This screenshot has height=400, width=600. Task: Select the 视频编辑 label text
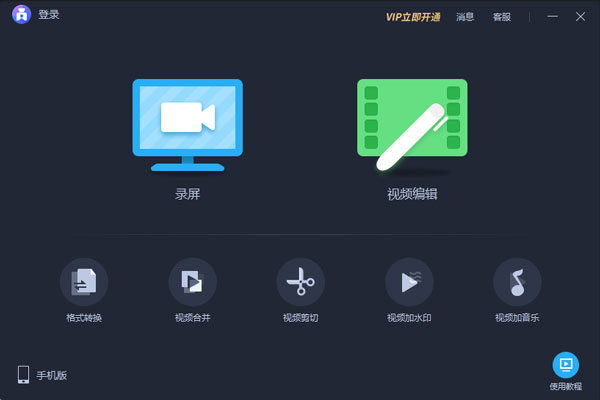pos(412,194)
